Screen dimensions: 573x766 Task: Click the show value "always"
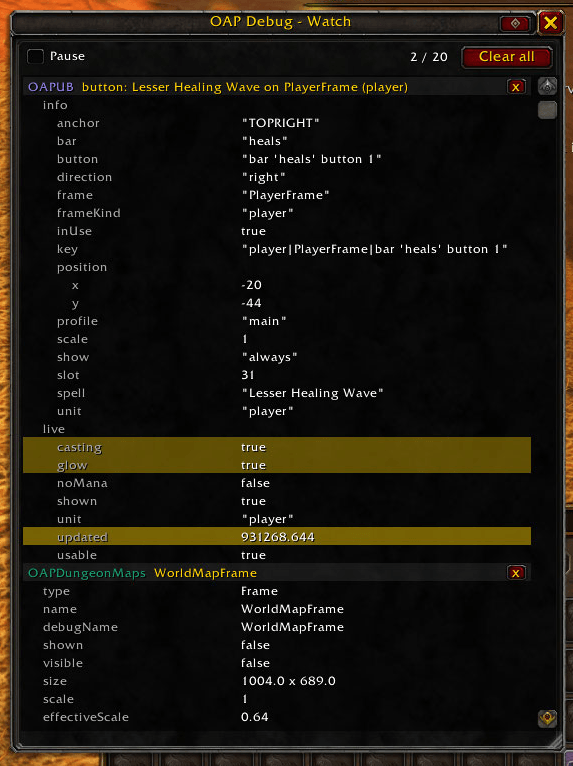(269, 357)
